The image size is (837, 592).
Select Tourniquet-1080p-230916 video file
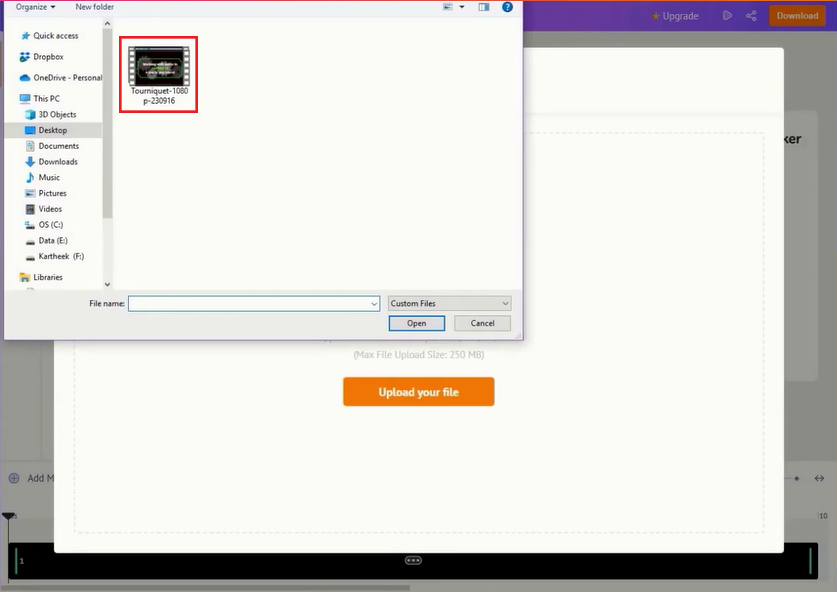coord(159,75)
